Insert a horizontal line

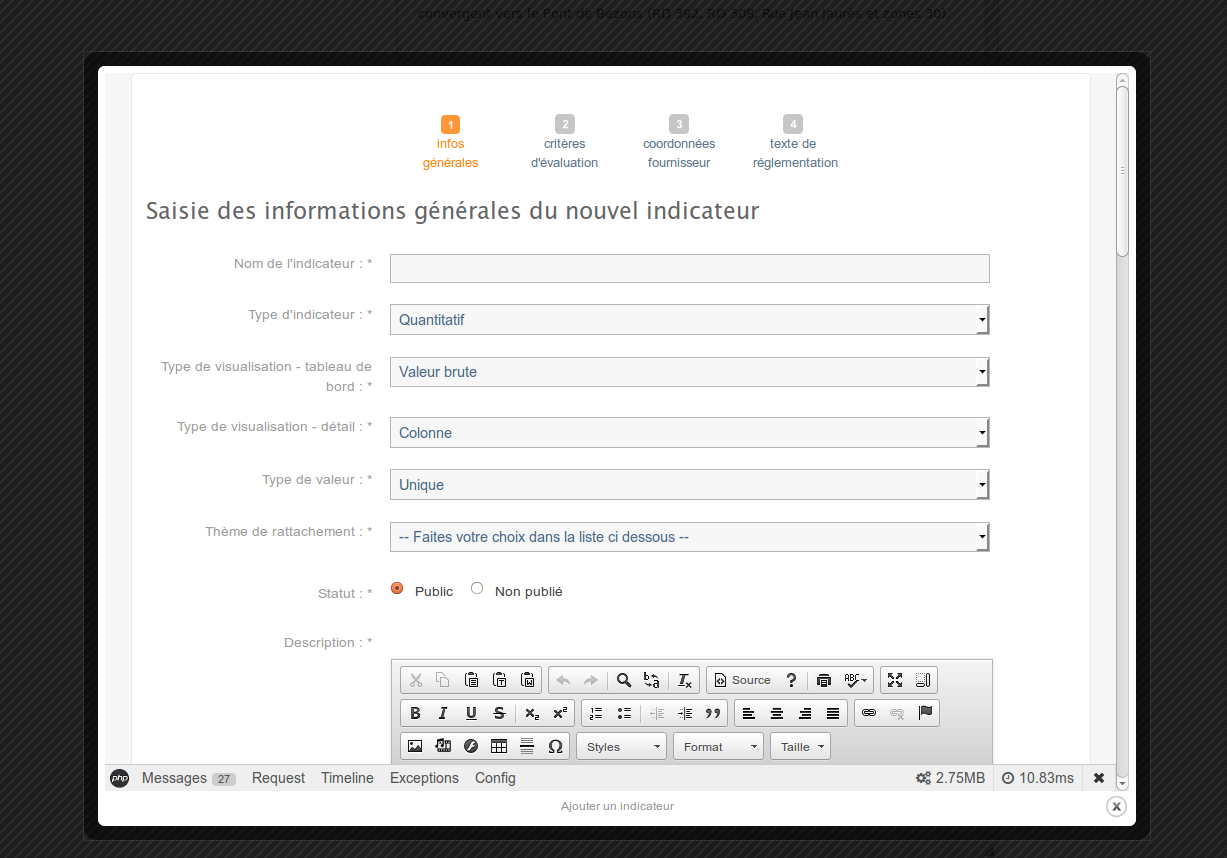[528, 746]
